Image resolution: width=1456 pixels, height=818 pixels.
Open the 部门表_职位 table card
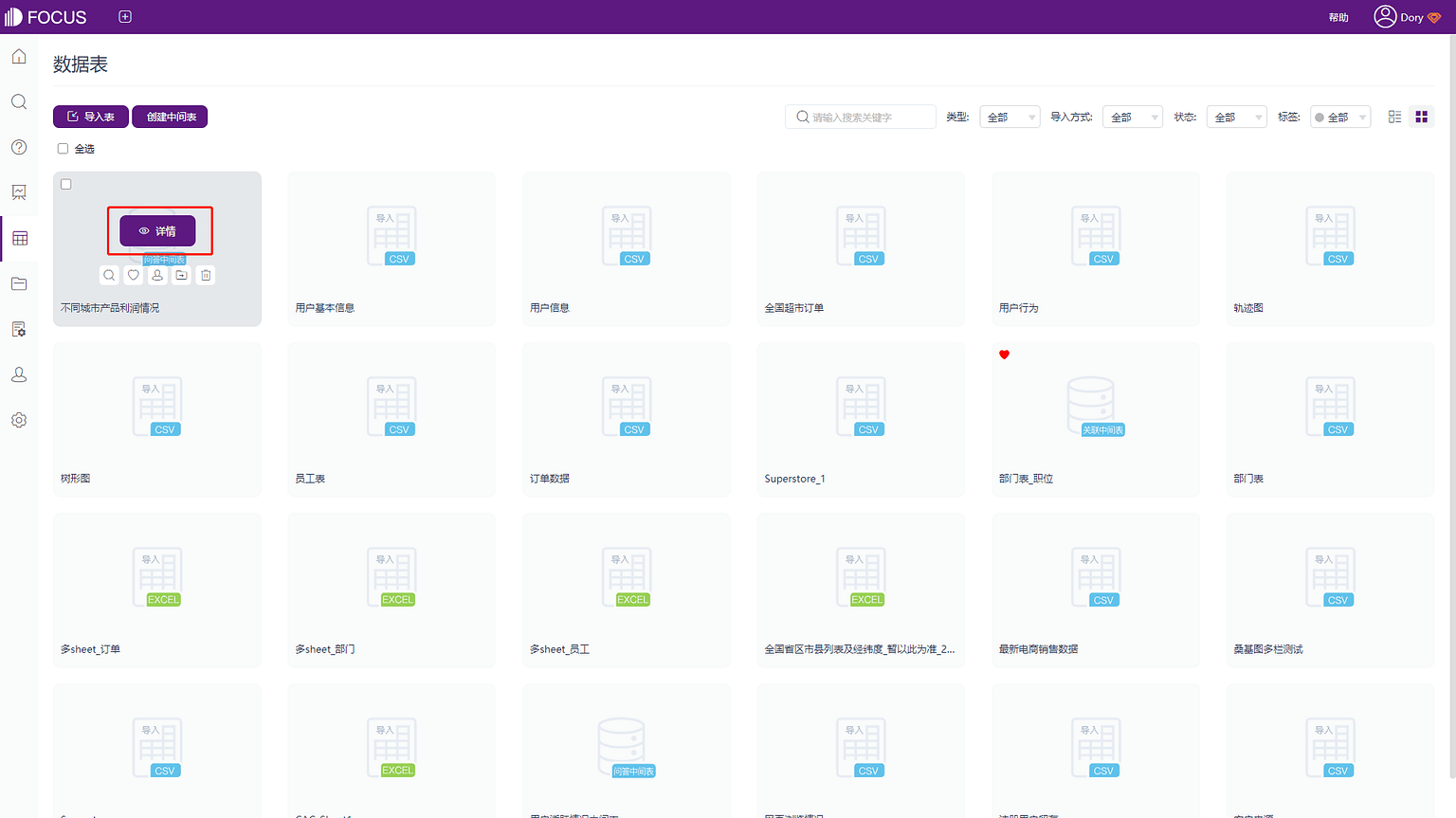click(x=1096, y=419)
